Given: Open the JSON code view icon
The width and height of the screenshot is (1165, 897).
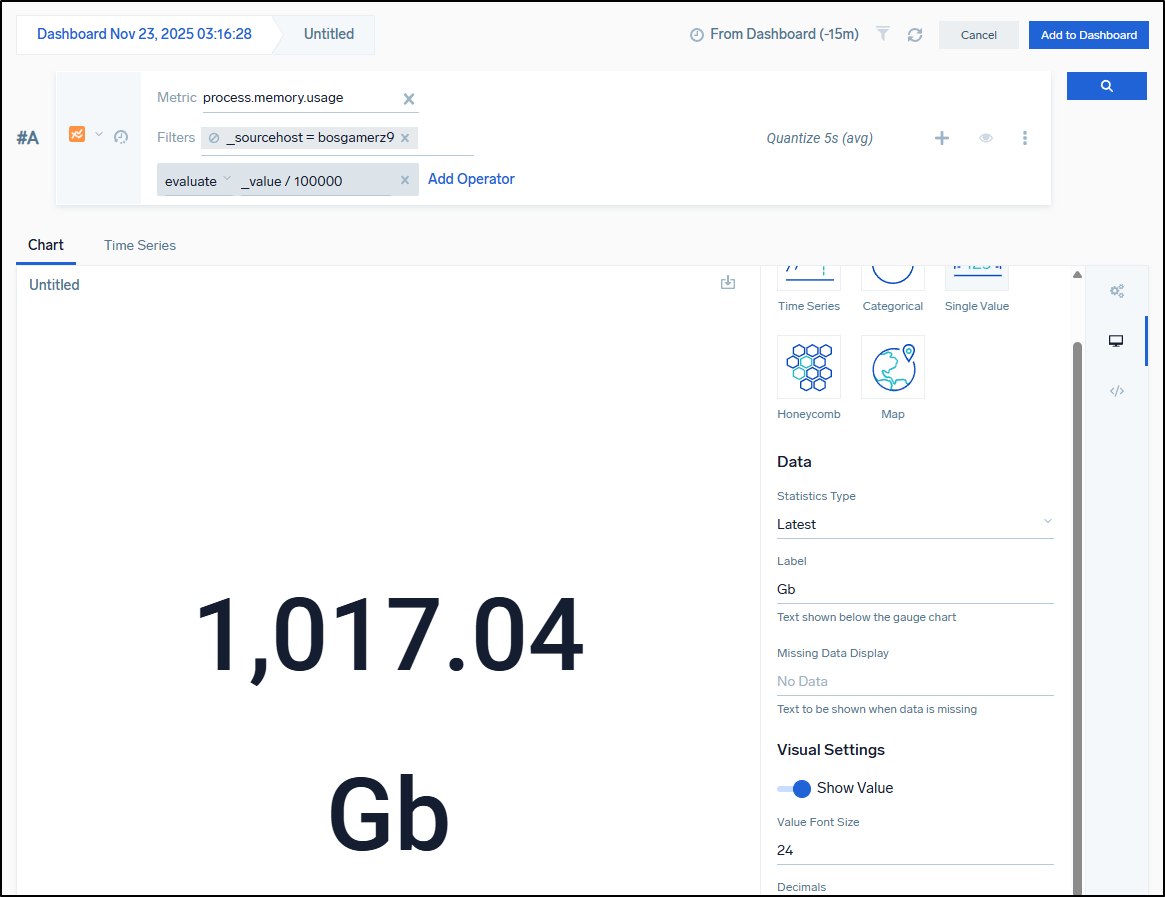Looking at the screenshot, I should pos(1116,391).
